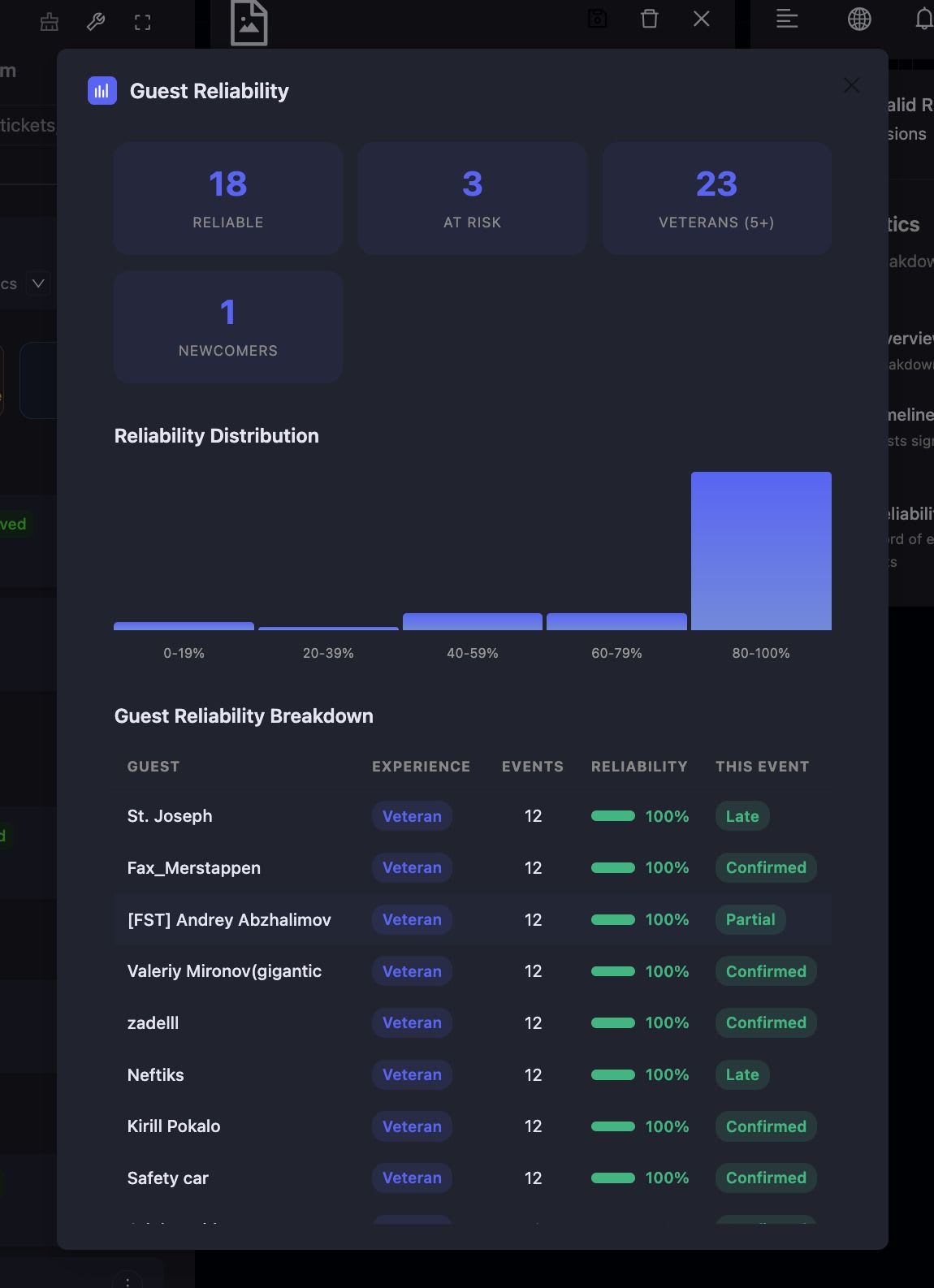934x1288 pixels.
Task: Click the Reliability column header
Action: (639, 767)
